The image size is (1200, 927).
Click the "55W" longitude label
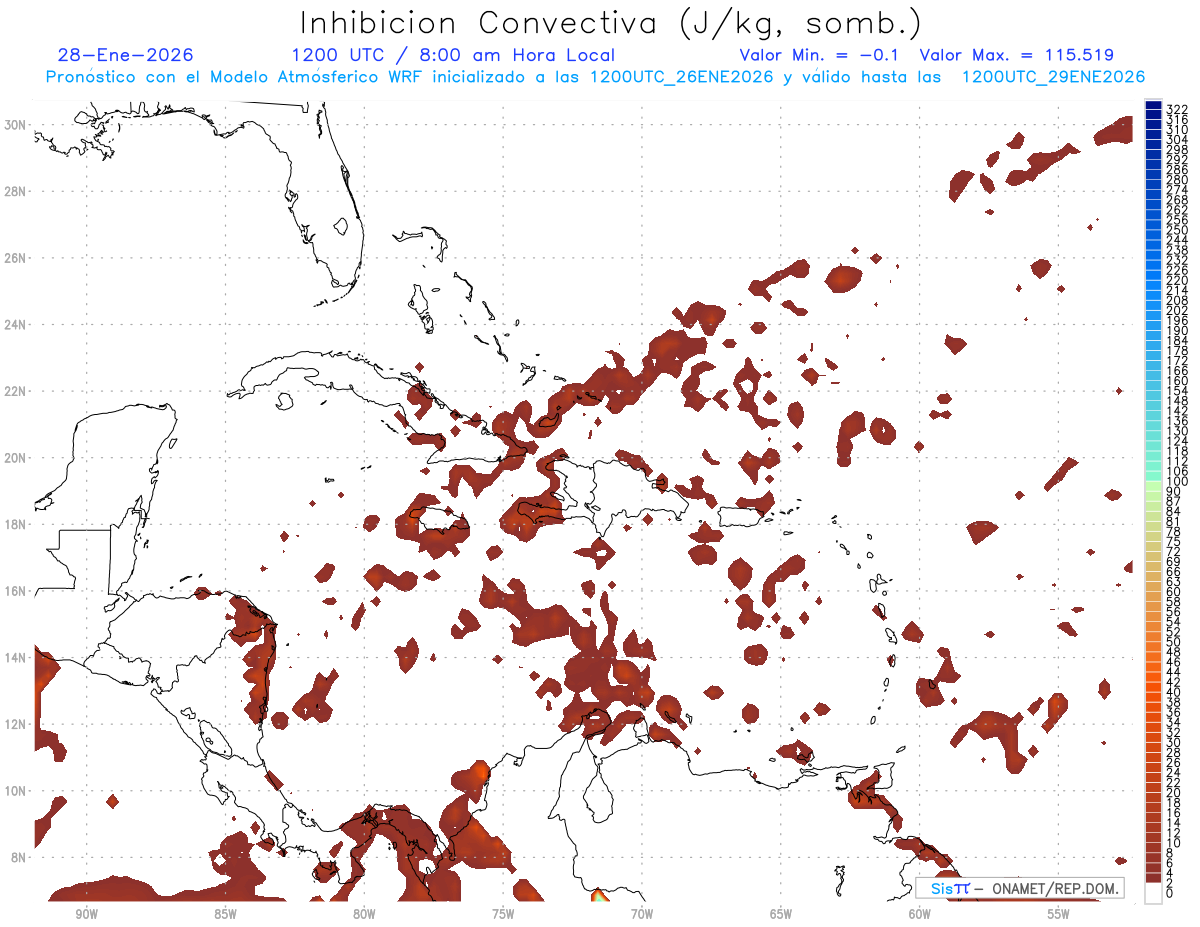click(x=1059, y=914)
